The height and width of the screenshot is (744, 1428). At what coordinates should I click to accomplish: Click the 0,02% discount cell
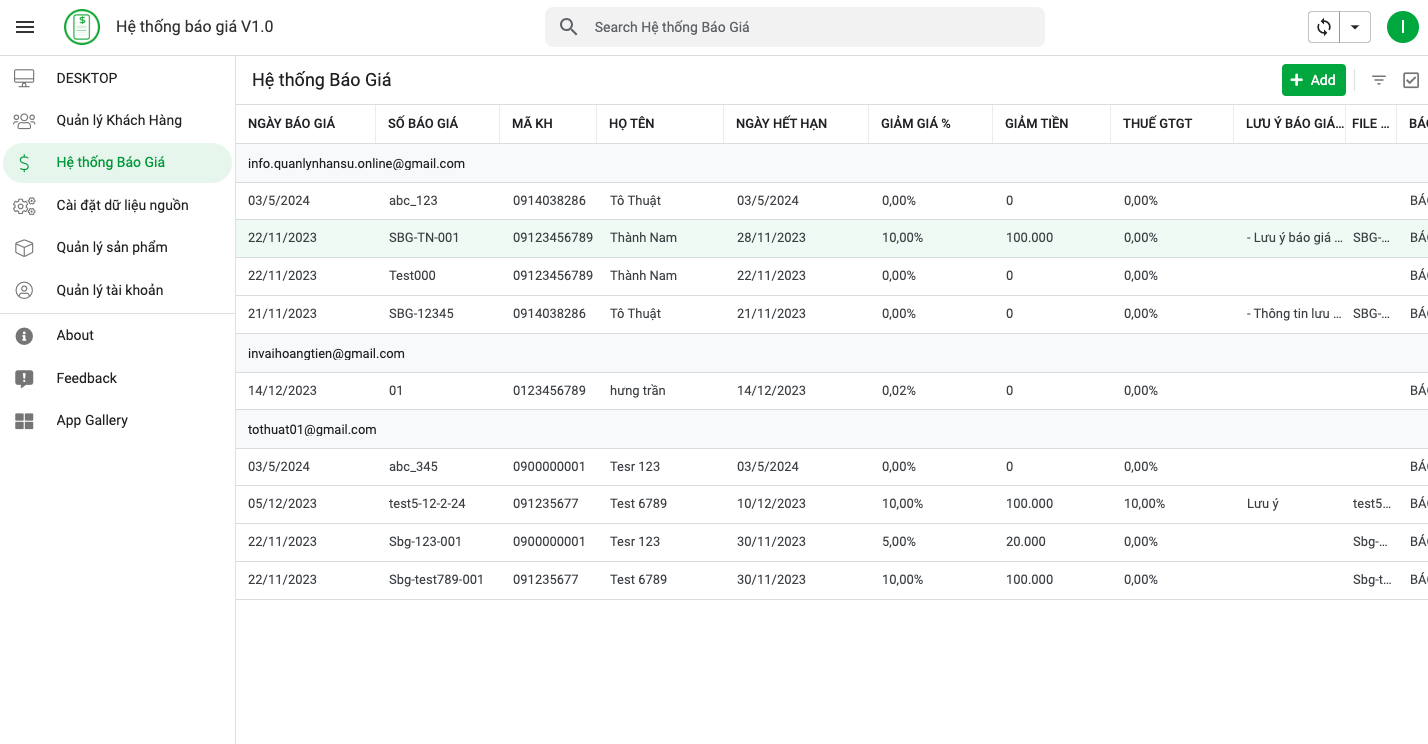pos(899,391)
